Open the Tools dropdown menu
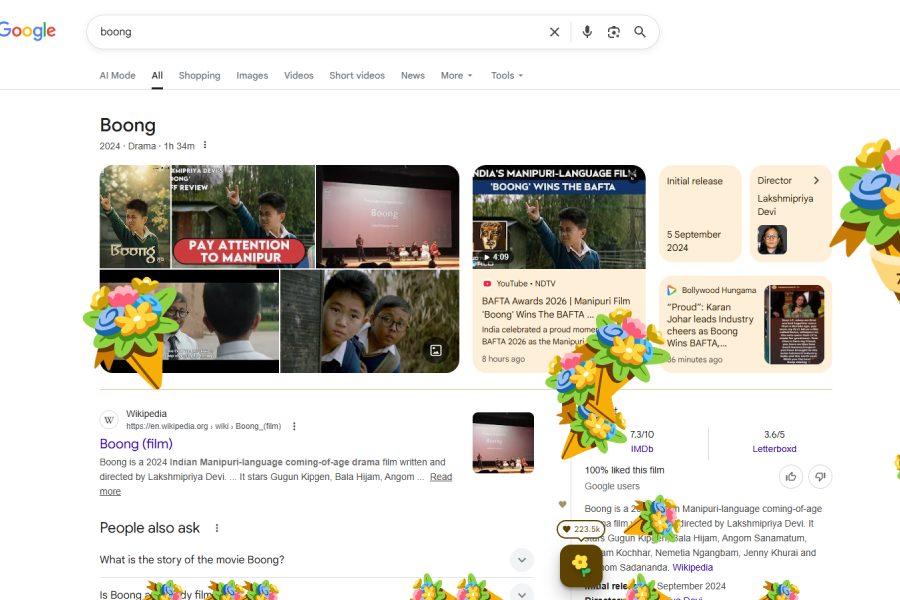Image resolution: width=900 pixels, height=600 pixels. [507, 76]
